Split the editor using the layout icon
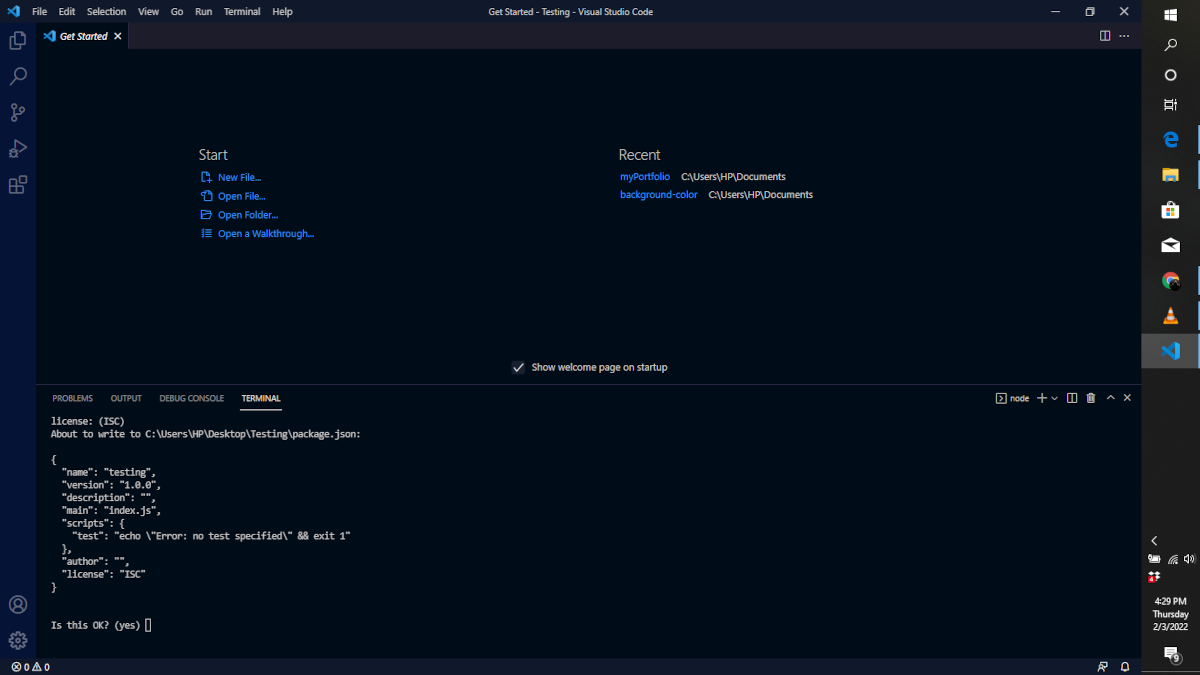Image resolution: width=1200 pixels, height=675 pixels. click(1104, 35)
